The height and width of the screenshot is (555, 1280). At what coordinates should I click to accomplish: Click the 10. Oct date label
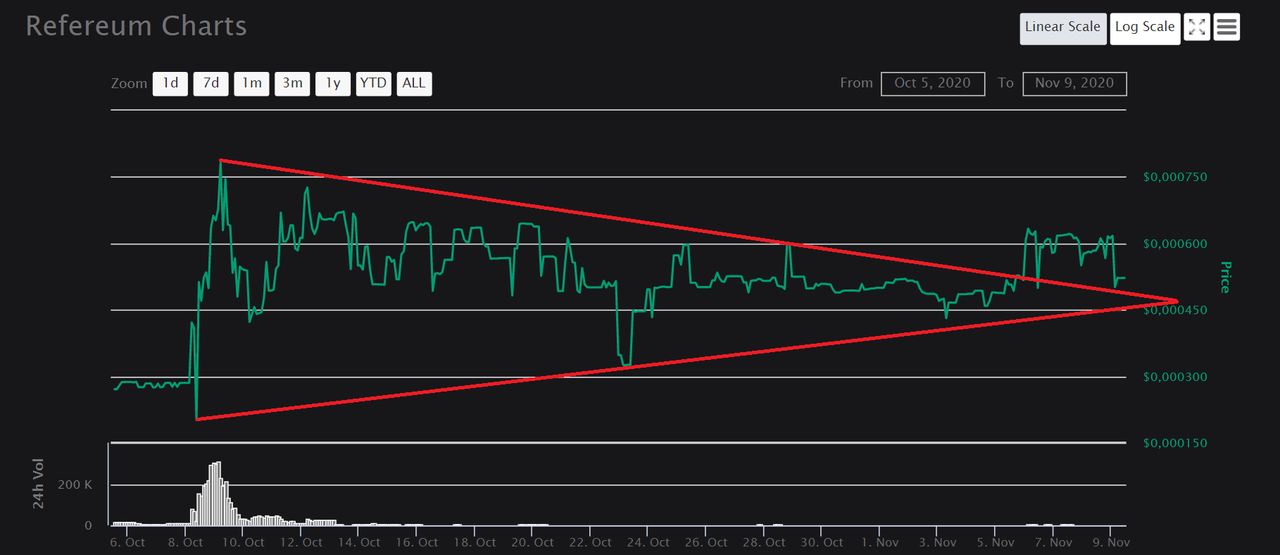(243, 542)
